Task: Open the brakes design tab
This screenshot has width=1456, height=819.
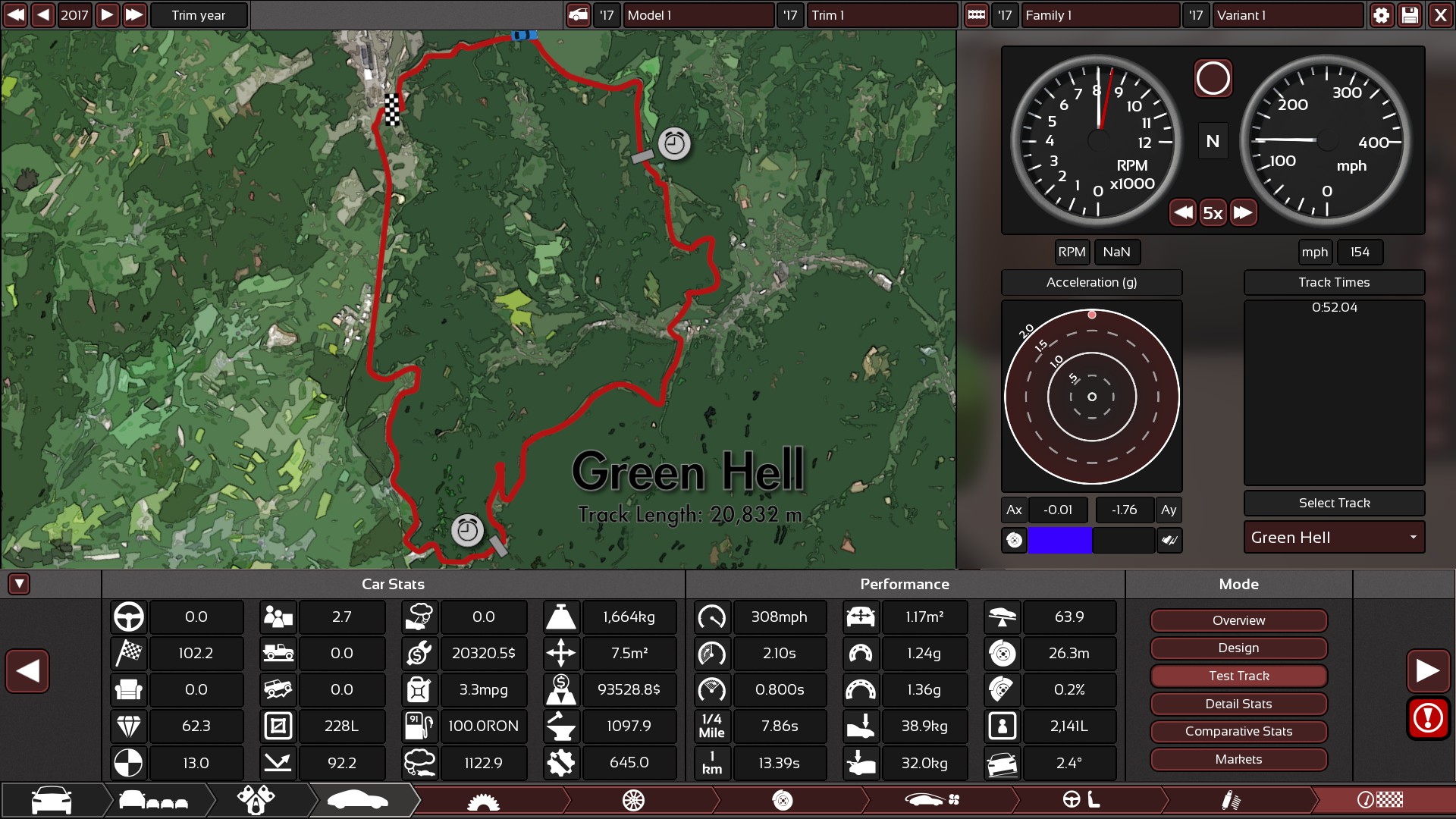Action: click(x=782, y=800)
